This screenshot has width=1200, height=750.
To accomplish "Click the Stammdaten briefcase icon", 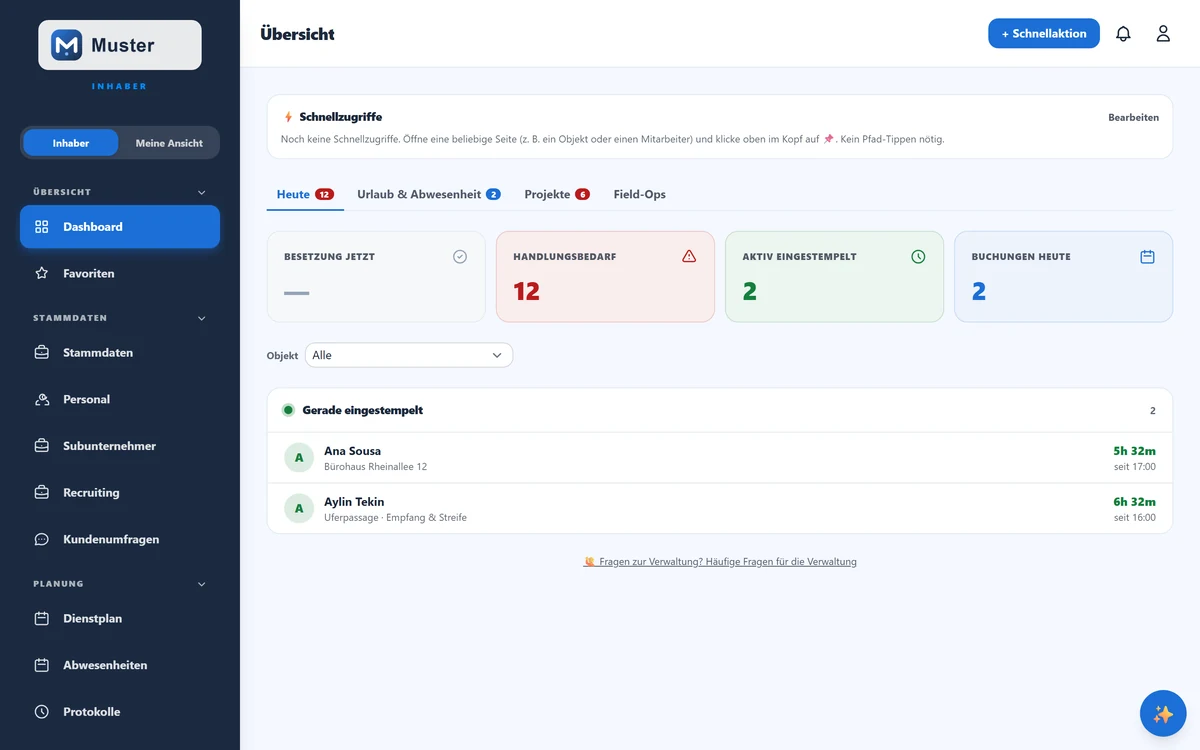I will click(42, 353).
